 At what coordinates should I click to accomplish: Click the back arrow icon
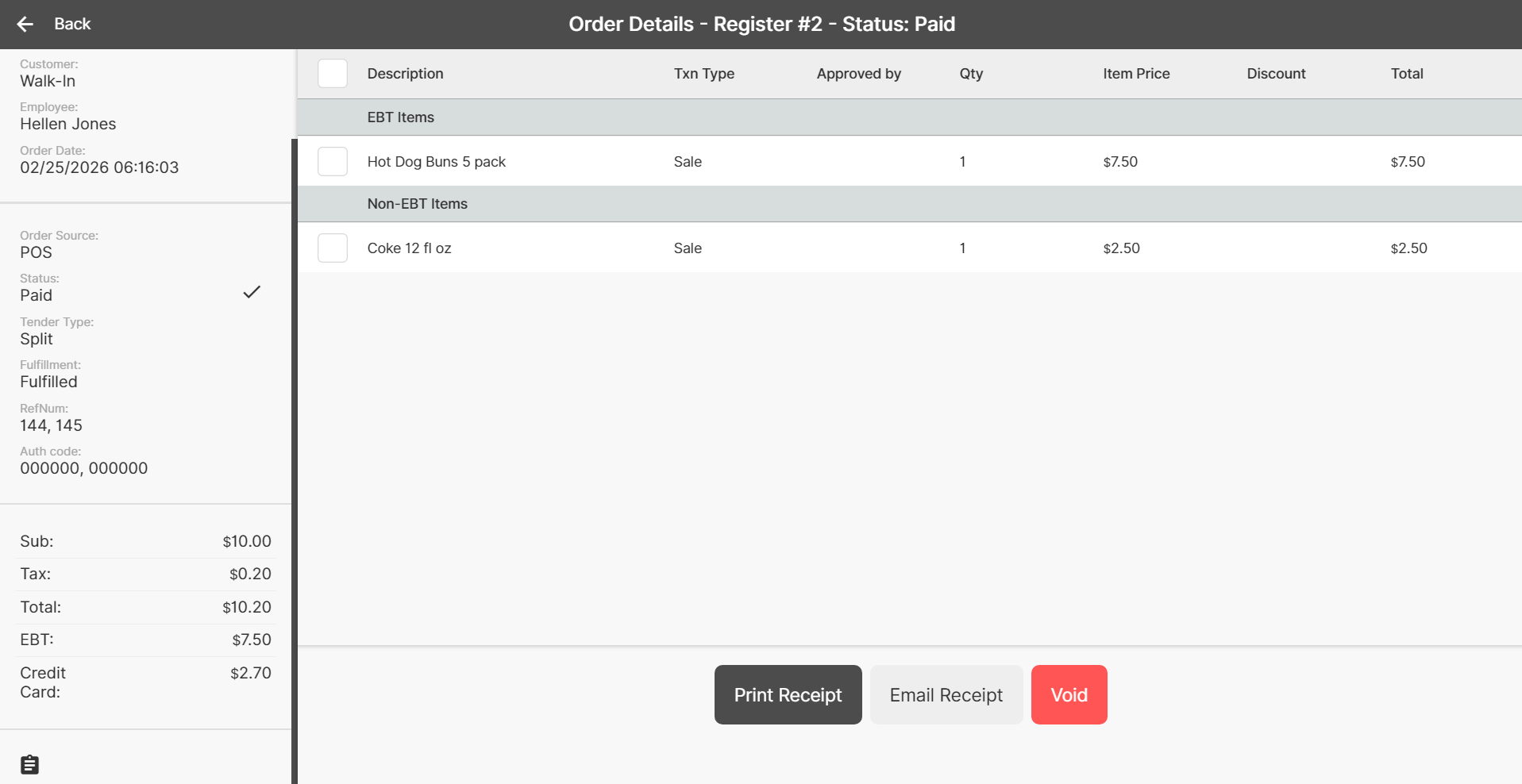point(25,25)
